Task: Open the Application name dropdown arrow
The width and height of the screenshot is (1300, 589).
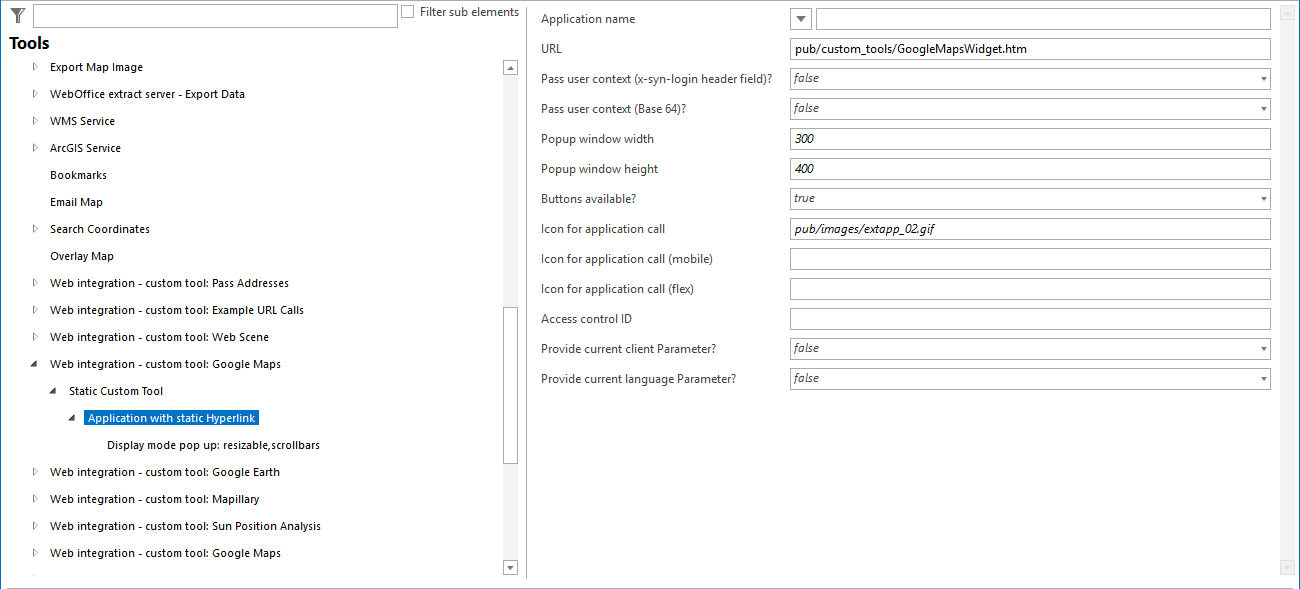Action: [x=799, y=18]
